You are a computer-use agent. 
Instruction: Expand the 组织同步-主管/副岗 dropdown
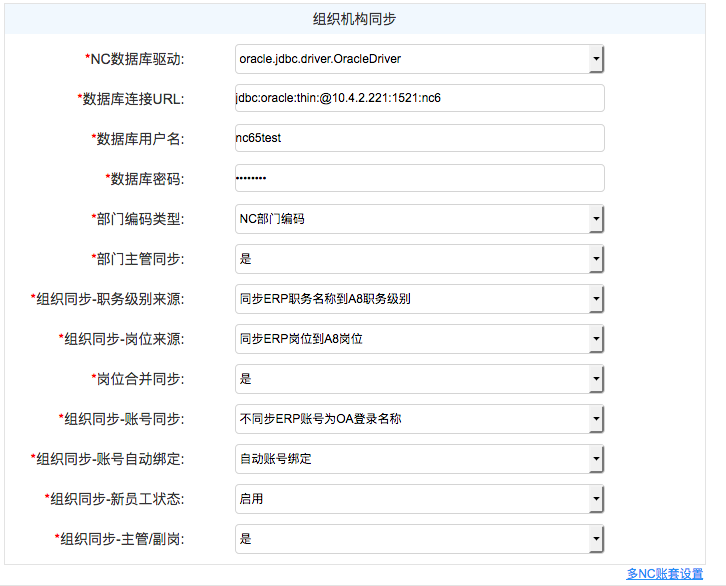419,539
